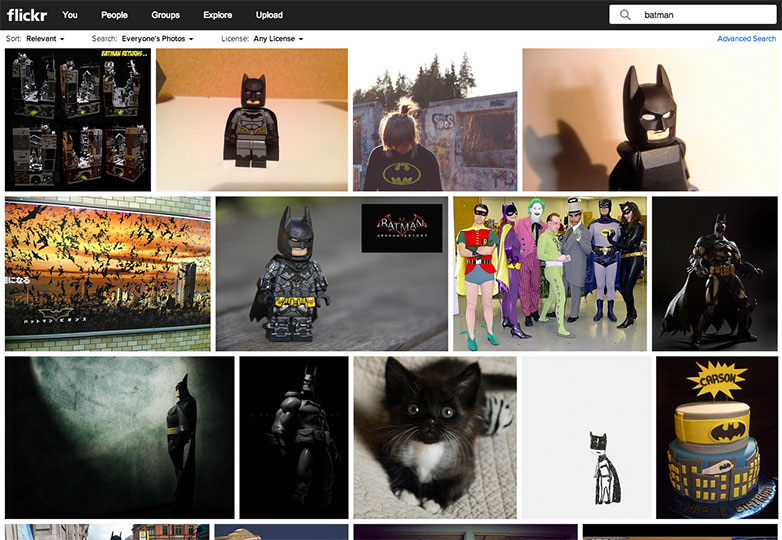This screenshot has width=782, height=540.
Task: Open the dark shadowed Batman figure photo
Action: click(x=294, y=437)
